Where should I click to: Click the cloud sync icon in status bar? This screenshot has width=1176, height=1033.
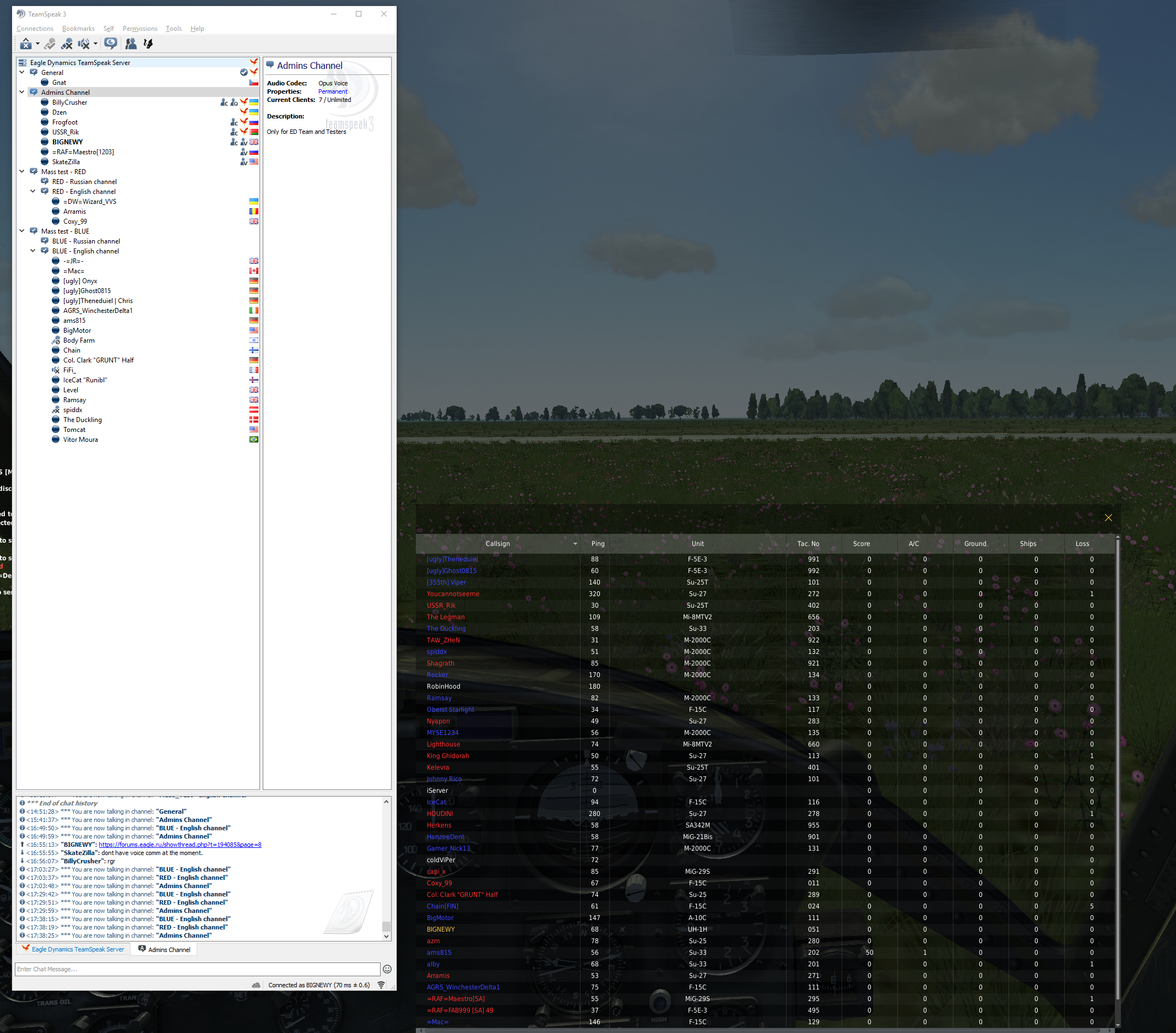coord(256,985)
